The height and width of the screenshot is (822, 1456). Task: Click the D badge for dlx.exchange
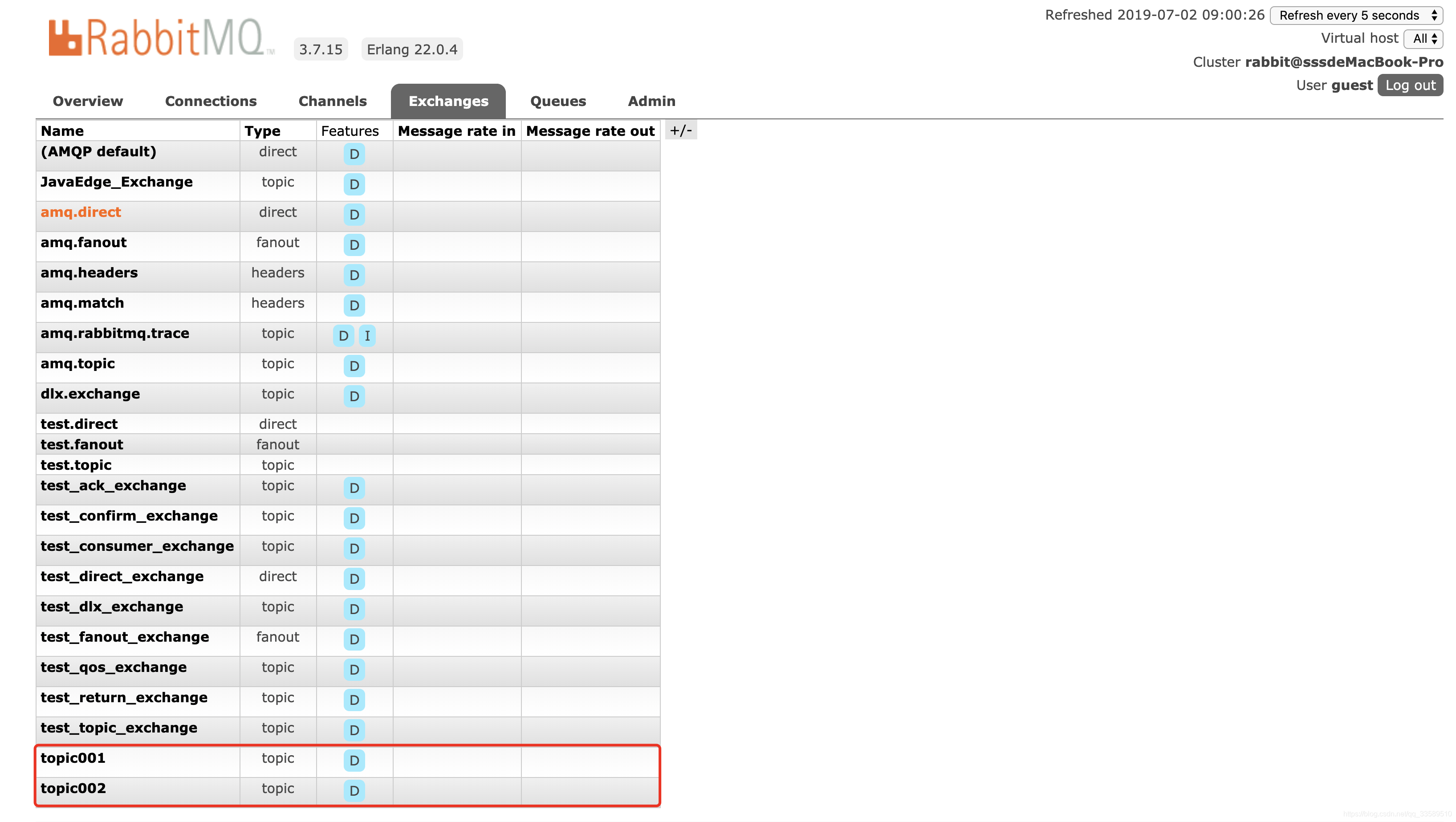(354, 396)
